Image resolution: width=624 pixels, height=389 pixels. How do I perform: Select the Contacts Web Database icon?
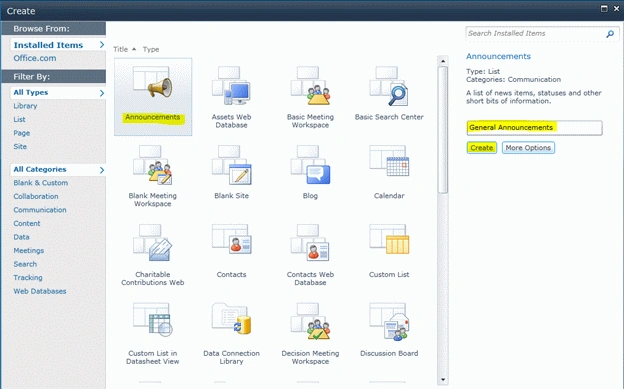tap(310, 242)
